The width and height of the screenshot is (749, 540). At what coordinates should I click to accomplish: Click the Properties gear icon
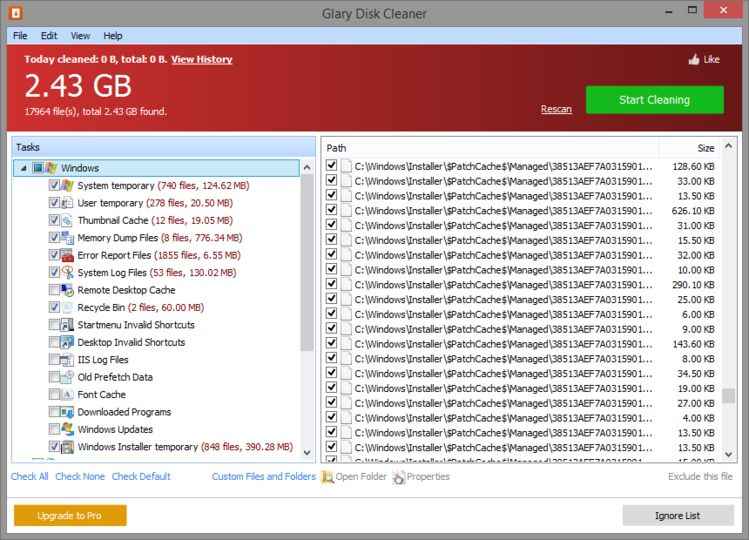pyautogui.click(x=399, y=477)
